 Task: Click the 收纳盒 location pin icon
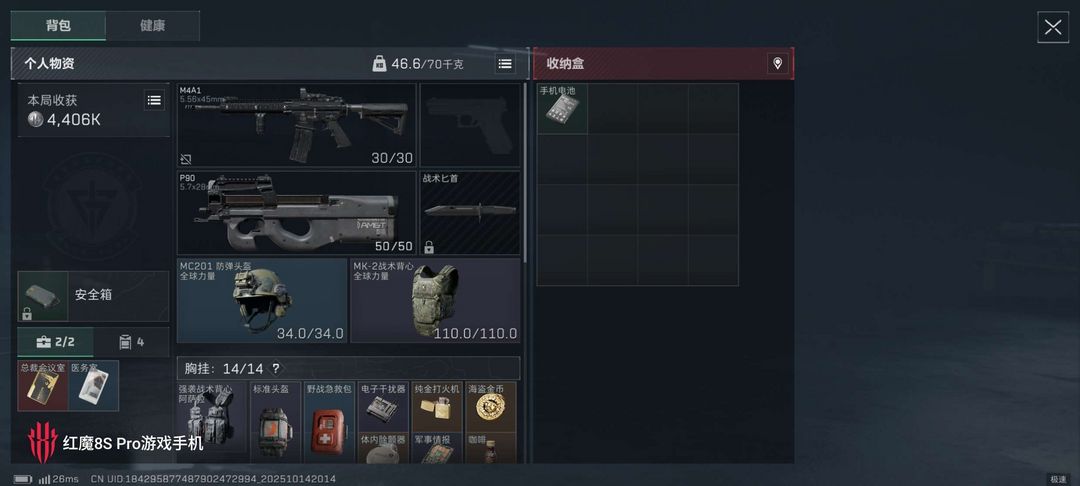778,64
